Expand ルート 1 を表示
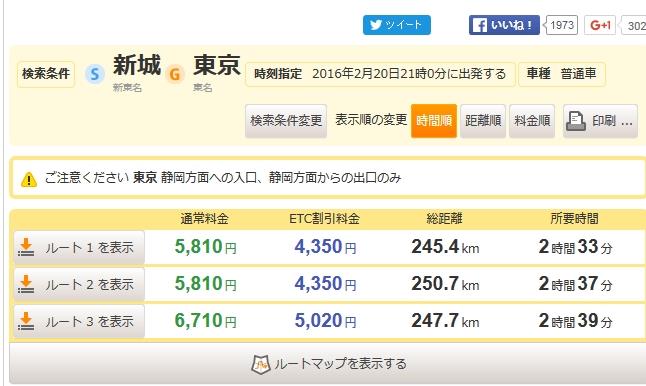Image resolution: width=646 pixels, height=386 pixels. pos(79,247)
